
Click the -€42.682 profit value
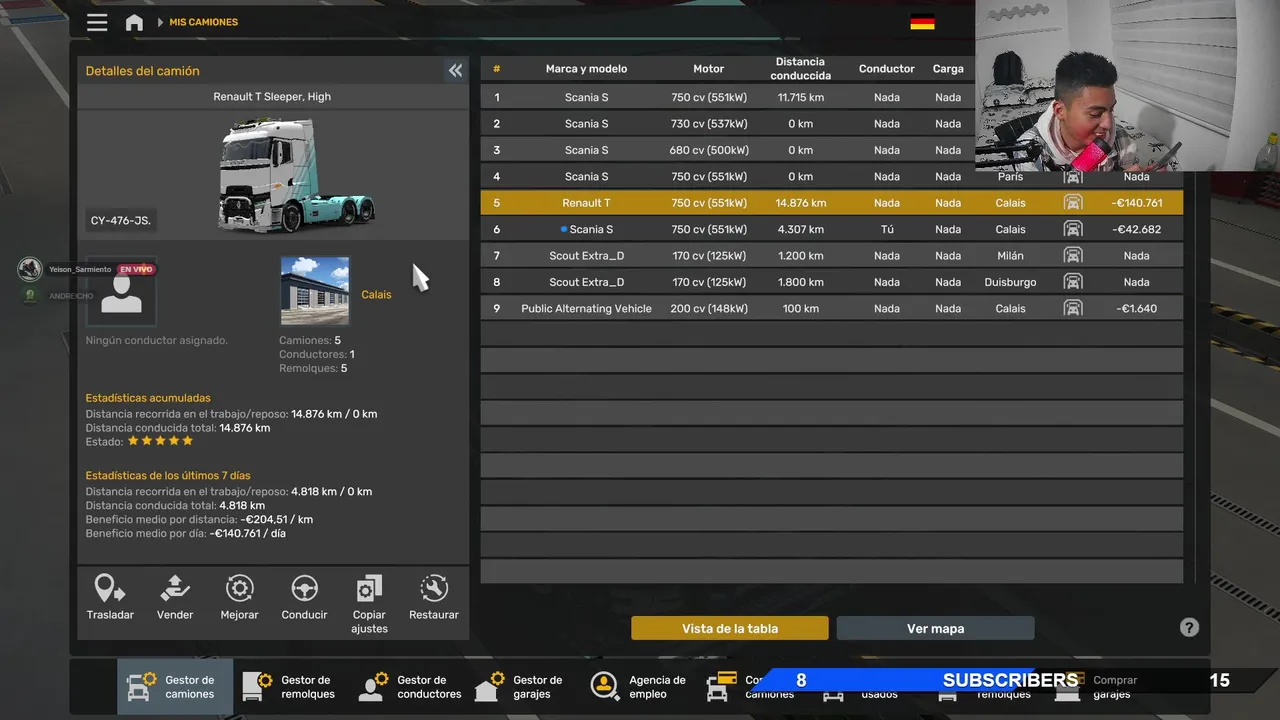coord(1136,229)
